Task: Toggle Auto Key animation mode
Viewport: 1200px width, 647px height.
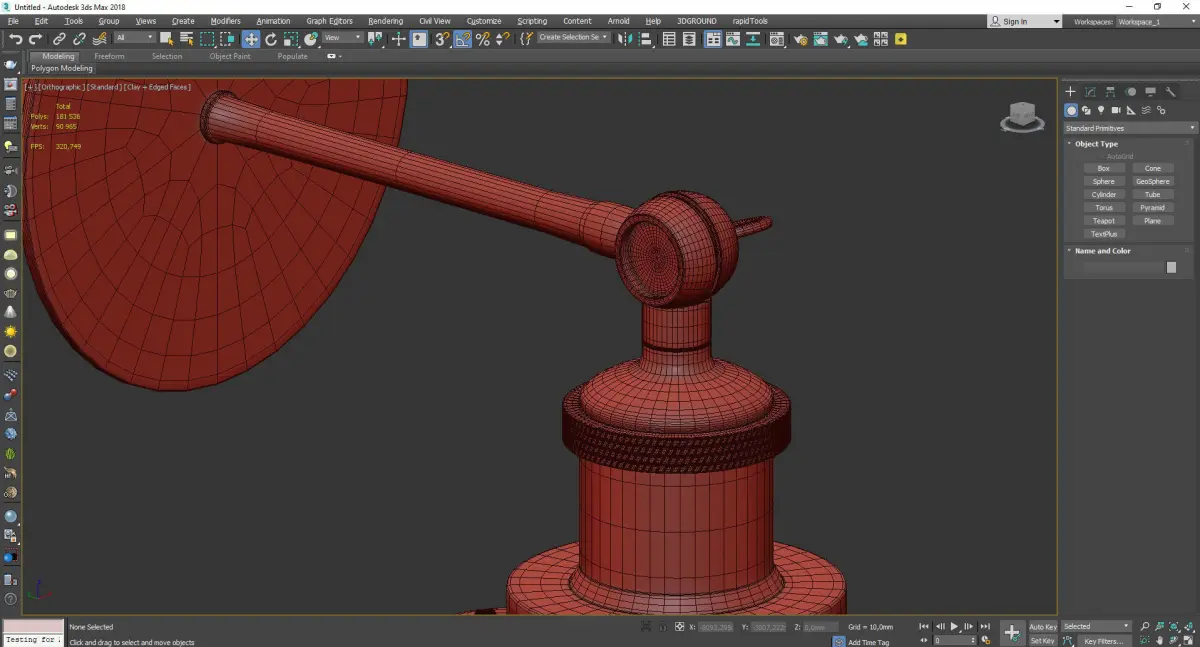Action: pyautogui.click(x=1043, y=627)
